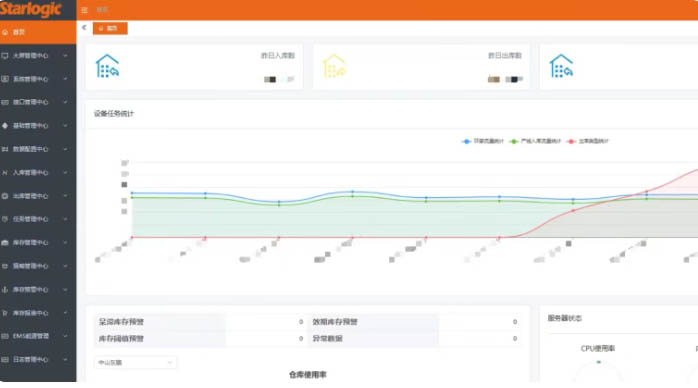Click the 呆滞库存预警 row label
This screenshot has width=698, height=388.
click(x=121, y=322)
